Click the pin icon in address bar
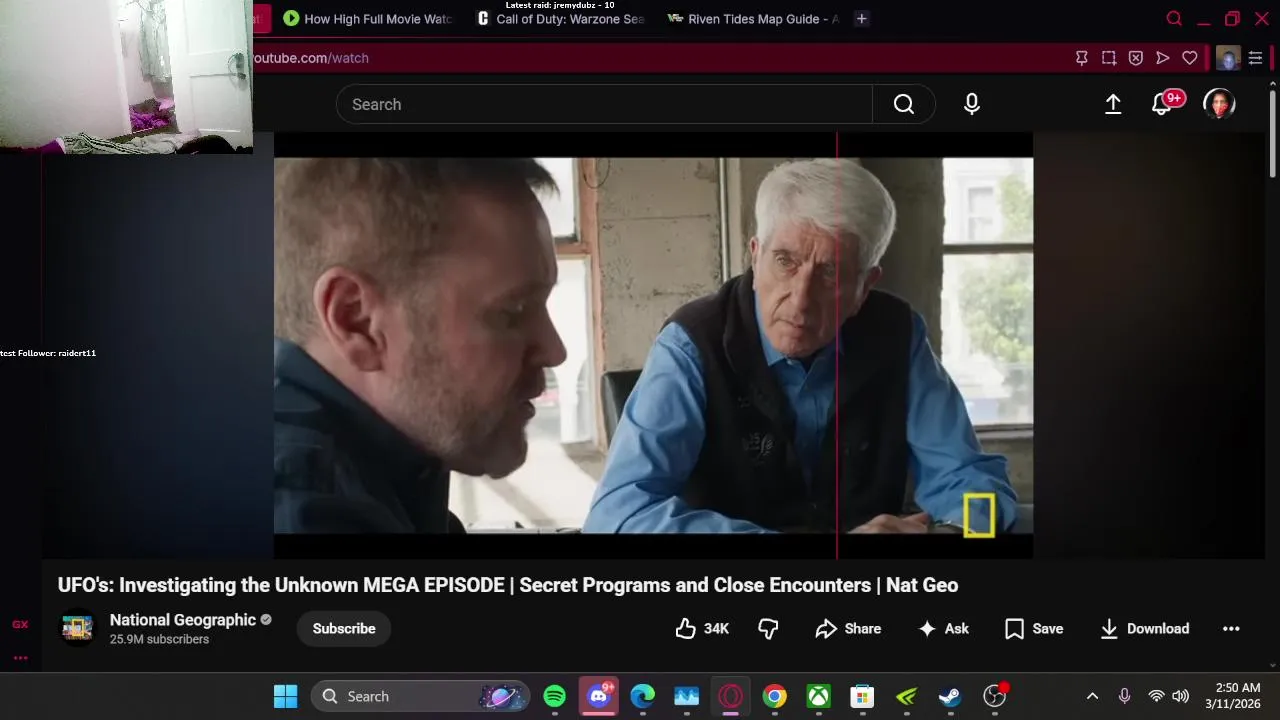Screen dimensions: 1280x720 click(1081, 58)
